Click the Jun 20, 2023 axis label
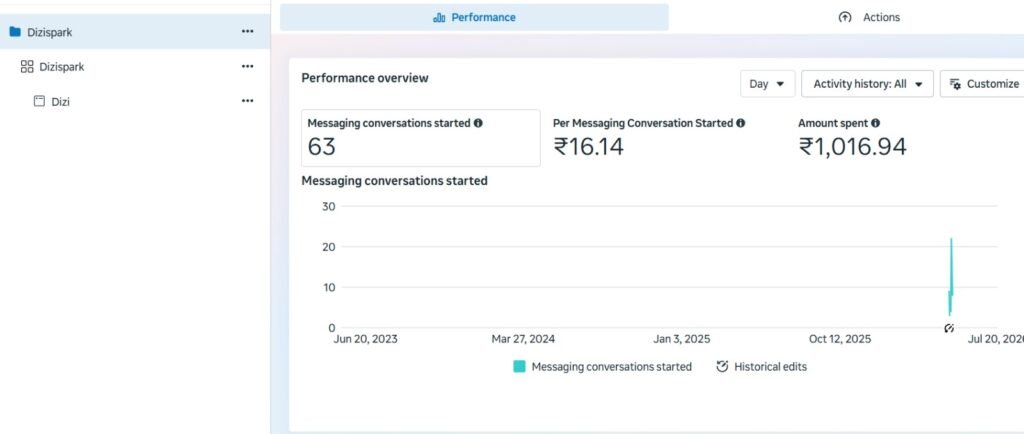The width and height of the screenshot is (1024, 434). (x=365, y=339)
